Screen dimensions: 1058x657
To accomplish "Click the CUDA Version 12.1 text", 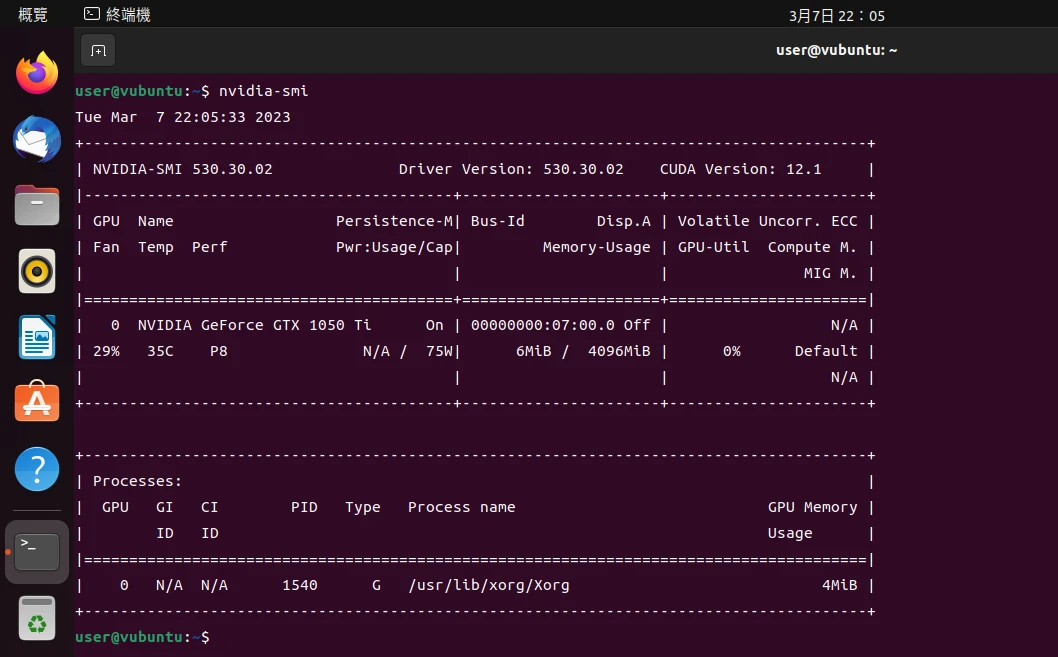I will [x=740, y=169].
